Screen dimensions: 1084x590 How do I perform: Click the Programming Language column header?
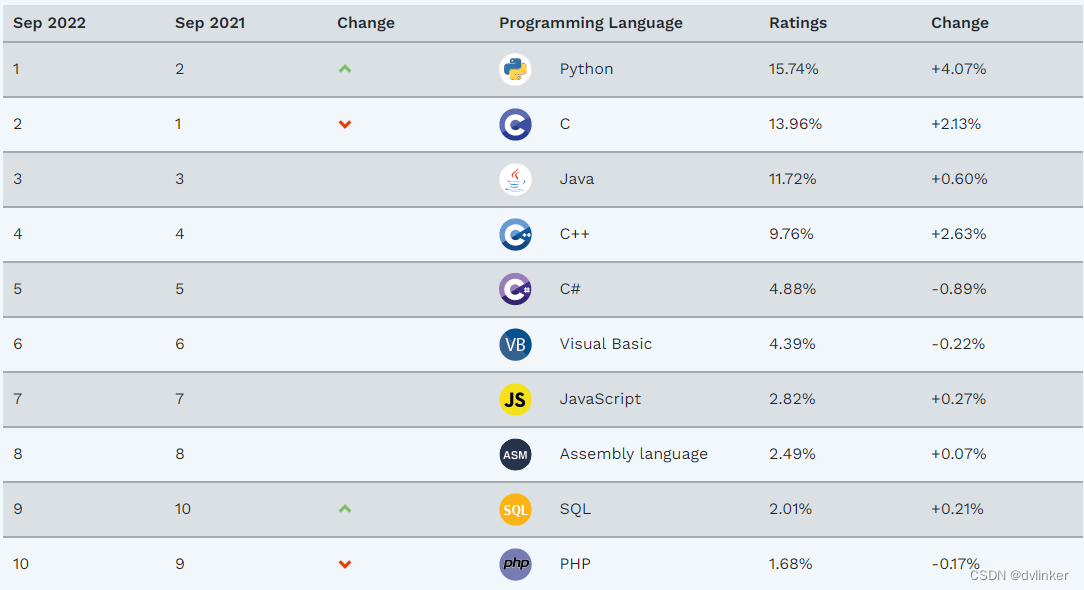coord(590,23)
